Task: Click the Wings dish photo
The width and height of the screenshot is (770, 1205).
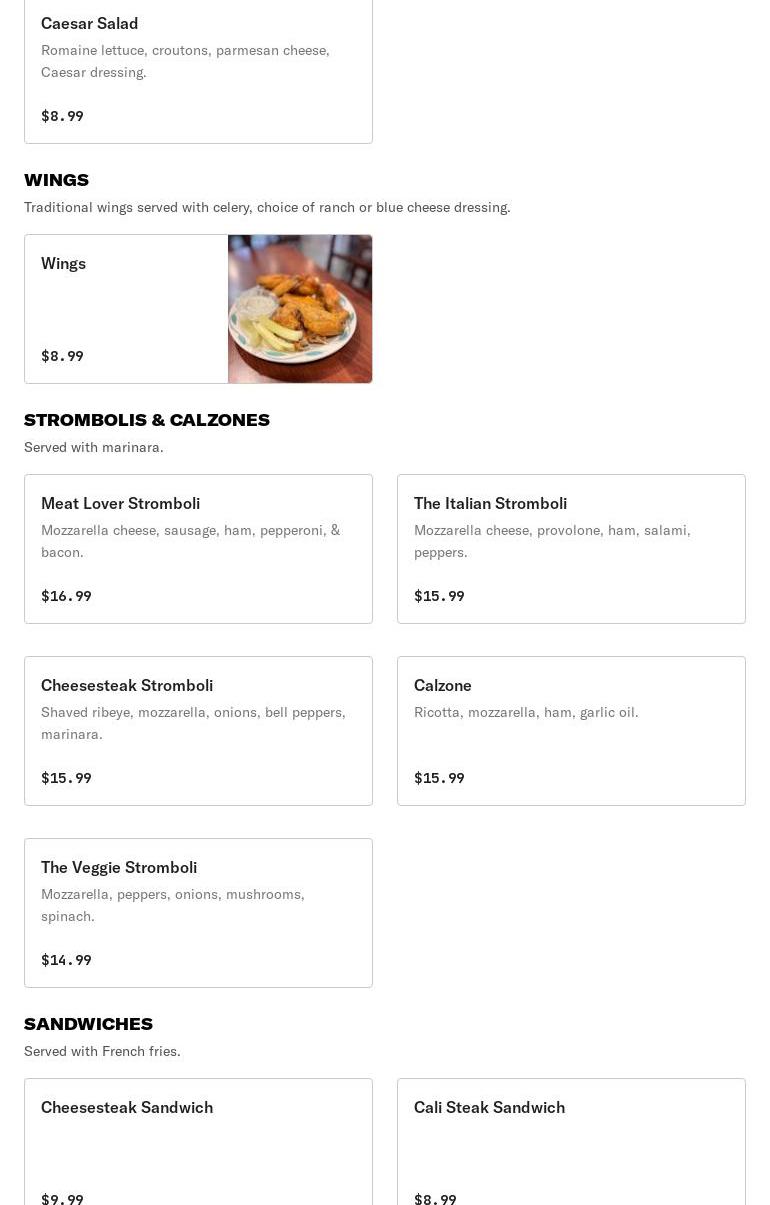Action: pos(300,309)
